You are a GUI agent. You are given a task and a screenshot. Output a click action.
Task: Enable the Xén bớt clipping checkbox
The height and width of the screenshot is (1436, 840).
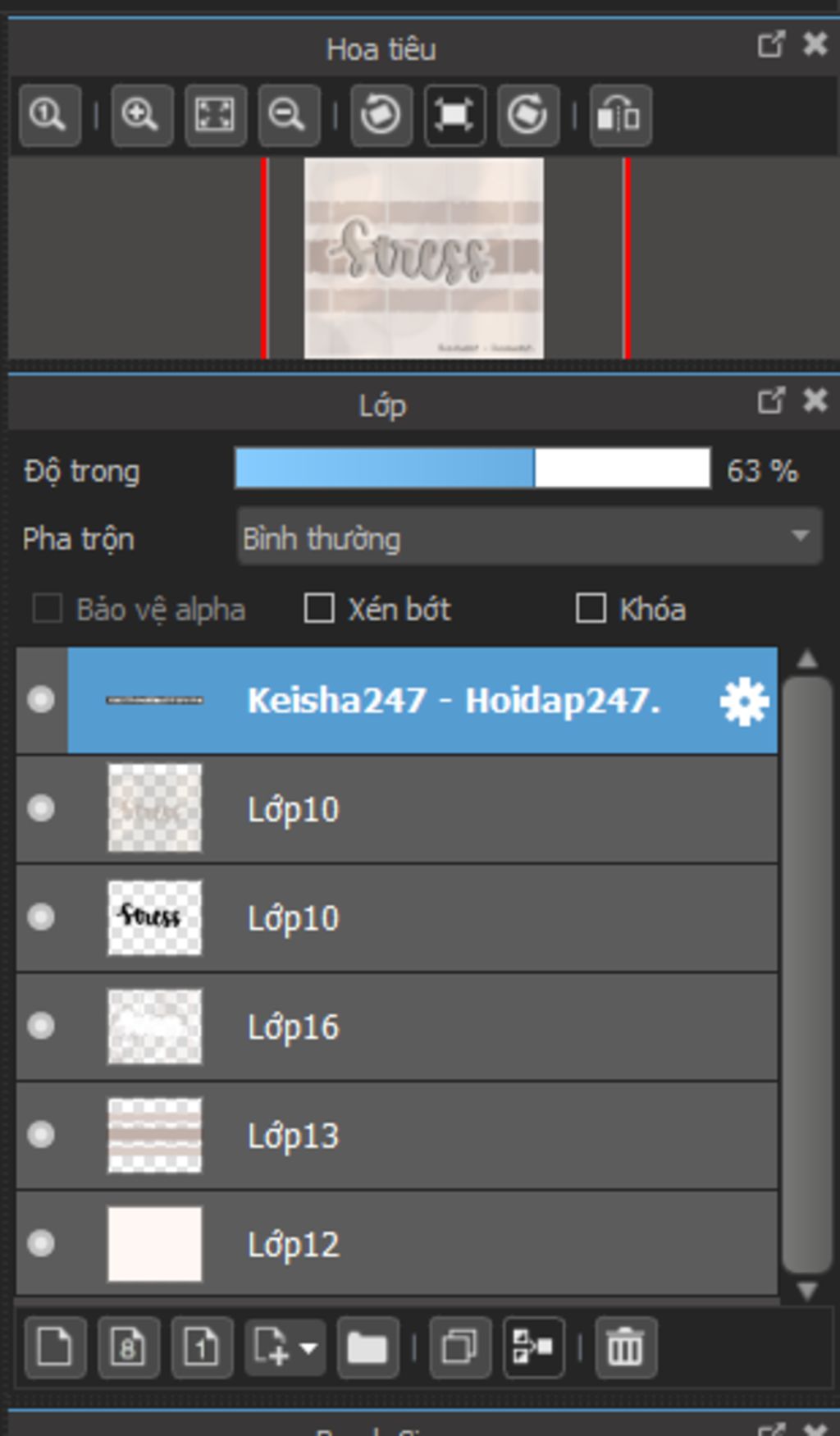(x=318, y=609)
